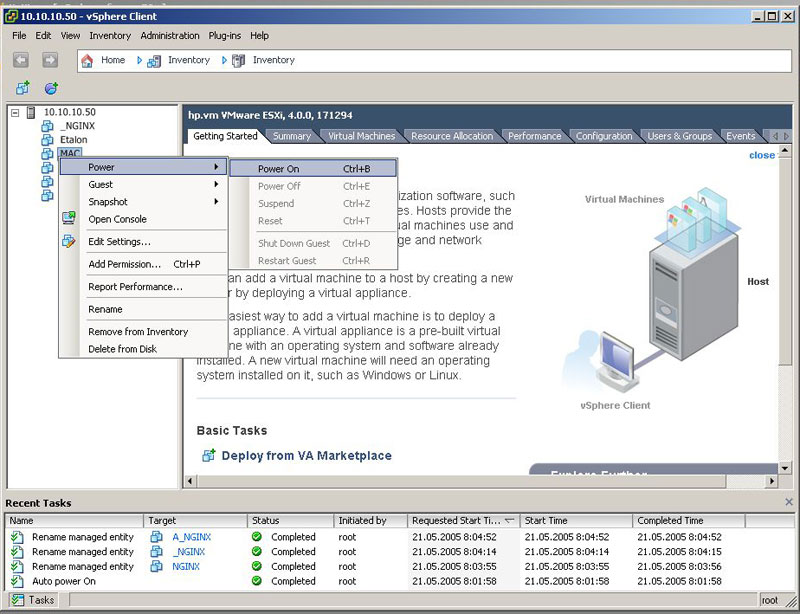The height and width of the screenshot is (614, 800).
Task: Click the _NGINX virtual machine icon
Action: tap(47, 126)
